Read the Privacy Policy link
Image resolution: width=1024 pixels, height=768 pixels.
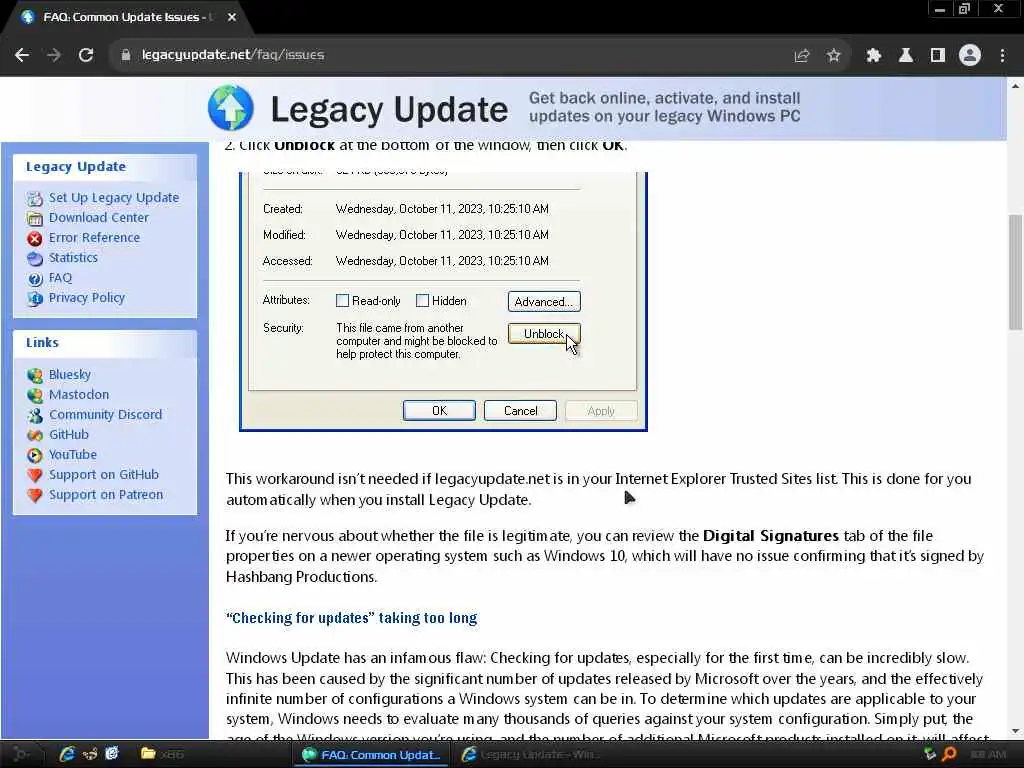pyautogui.click(x=87, y=298)
